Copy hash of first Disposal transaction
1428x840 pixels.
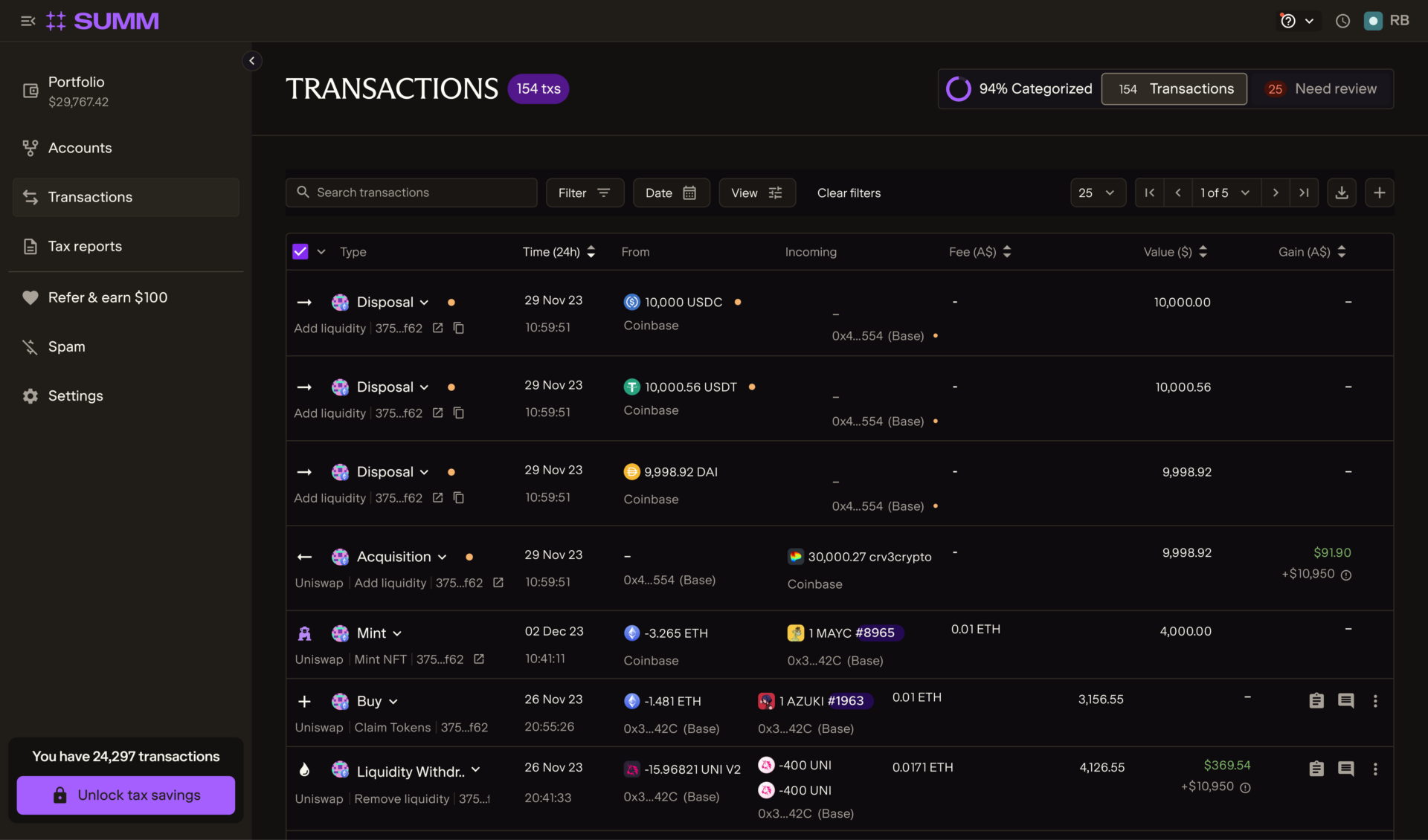tap(459, 328)
